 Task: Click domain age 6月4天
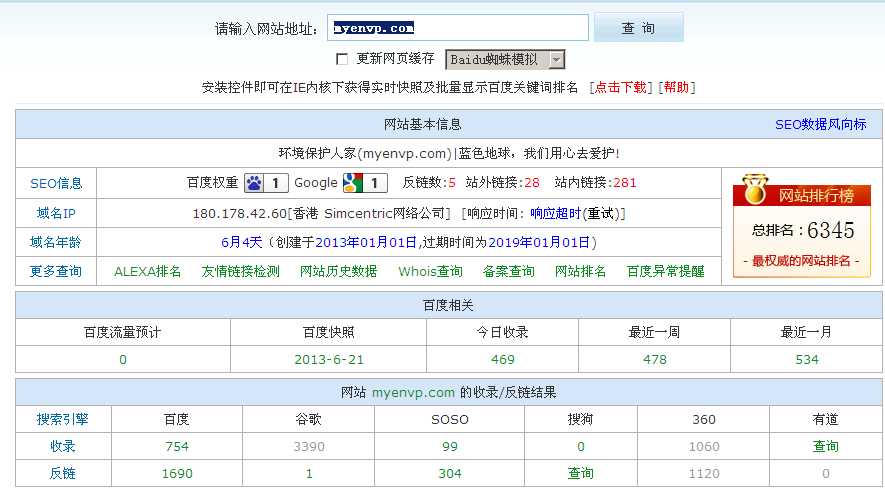point(242,242)
